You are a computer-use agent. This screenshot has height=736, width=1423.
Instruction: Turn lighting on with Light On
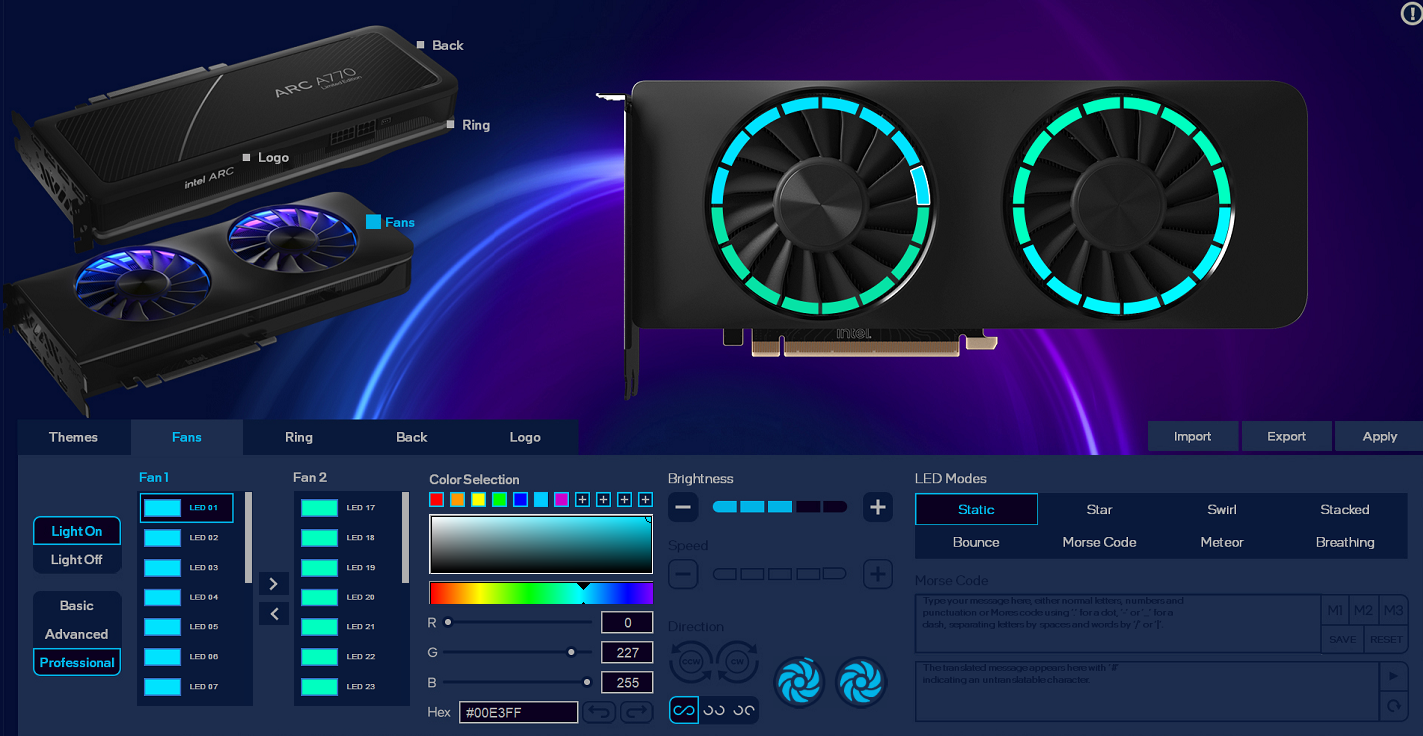click(77, 531)
